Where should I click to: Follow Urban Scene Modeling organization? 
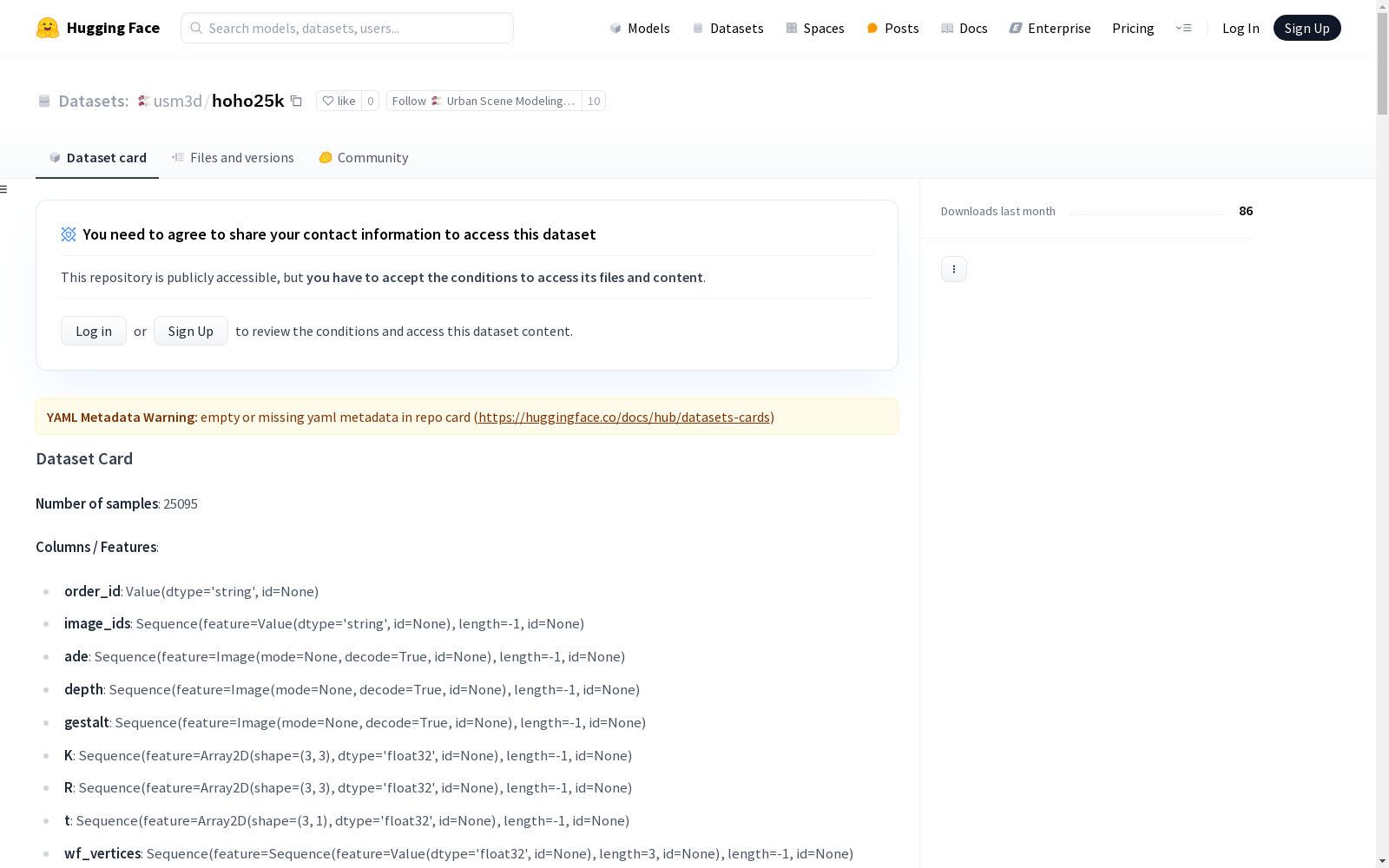pos(484,101)
